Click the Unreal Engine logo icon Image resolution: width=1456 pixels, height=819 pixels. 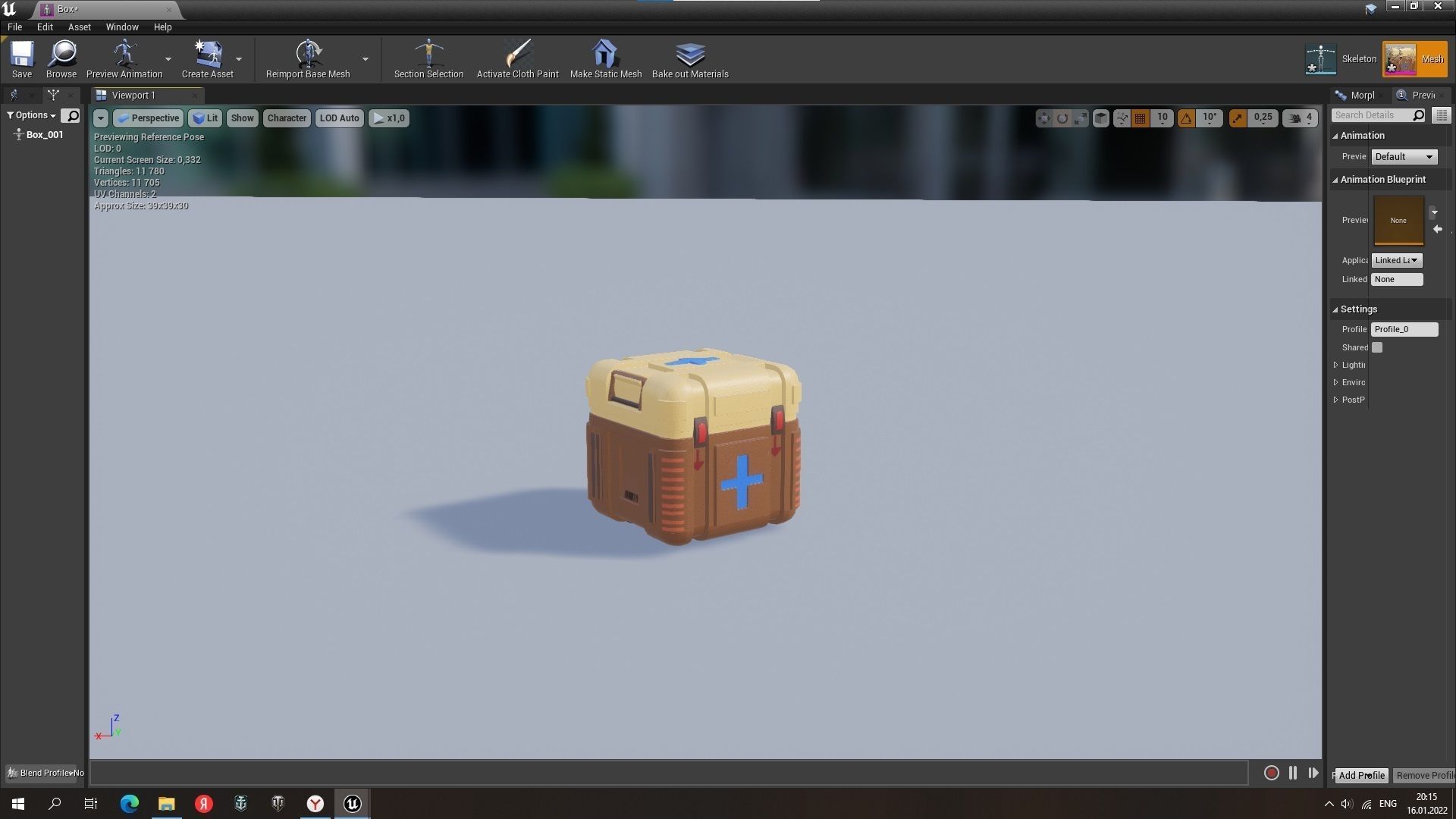click(10, 9)
